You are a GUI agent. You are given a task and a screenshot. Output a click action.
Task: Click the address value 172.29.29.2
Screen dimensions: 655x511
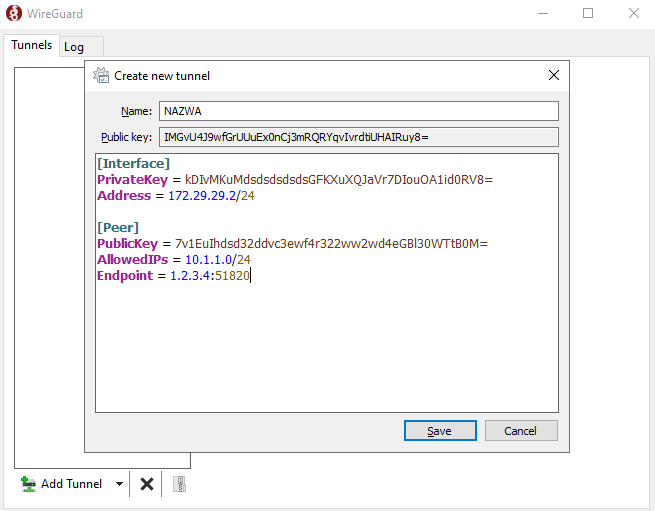tap(202, 196)
